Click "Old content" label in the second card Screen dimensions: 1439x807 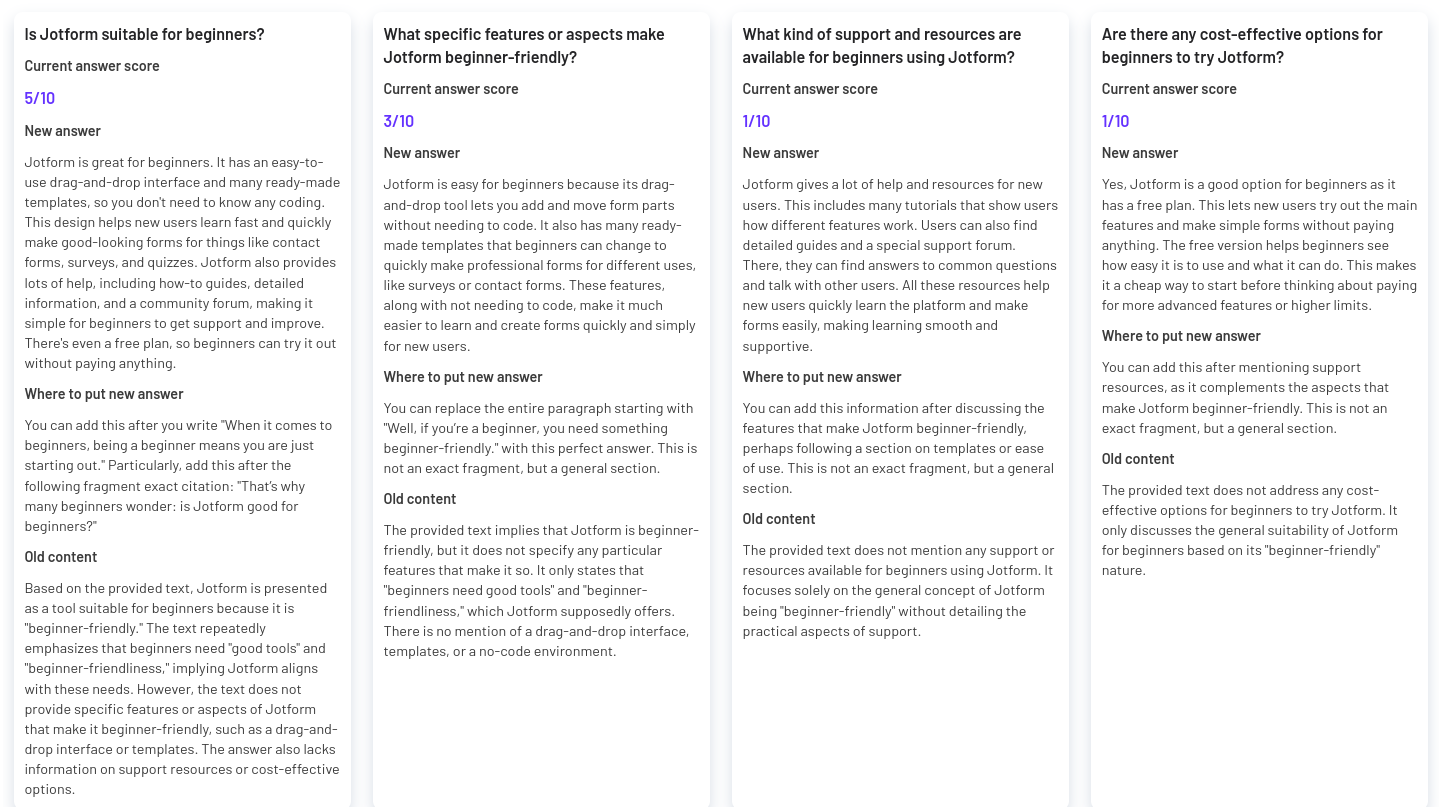click(x=420, y=499)
